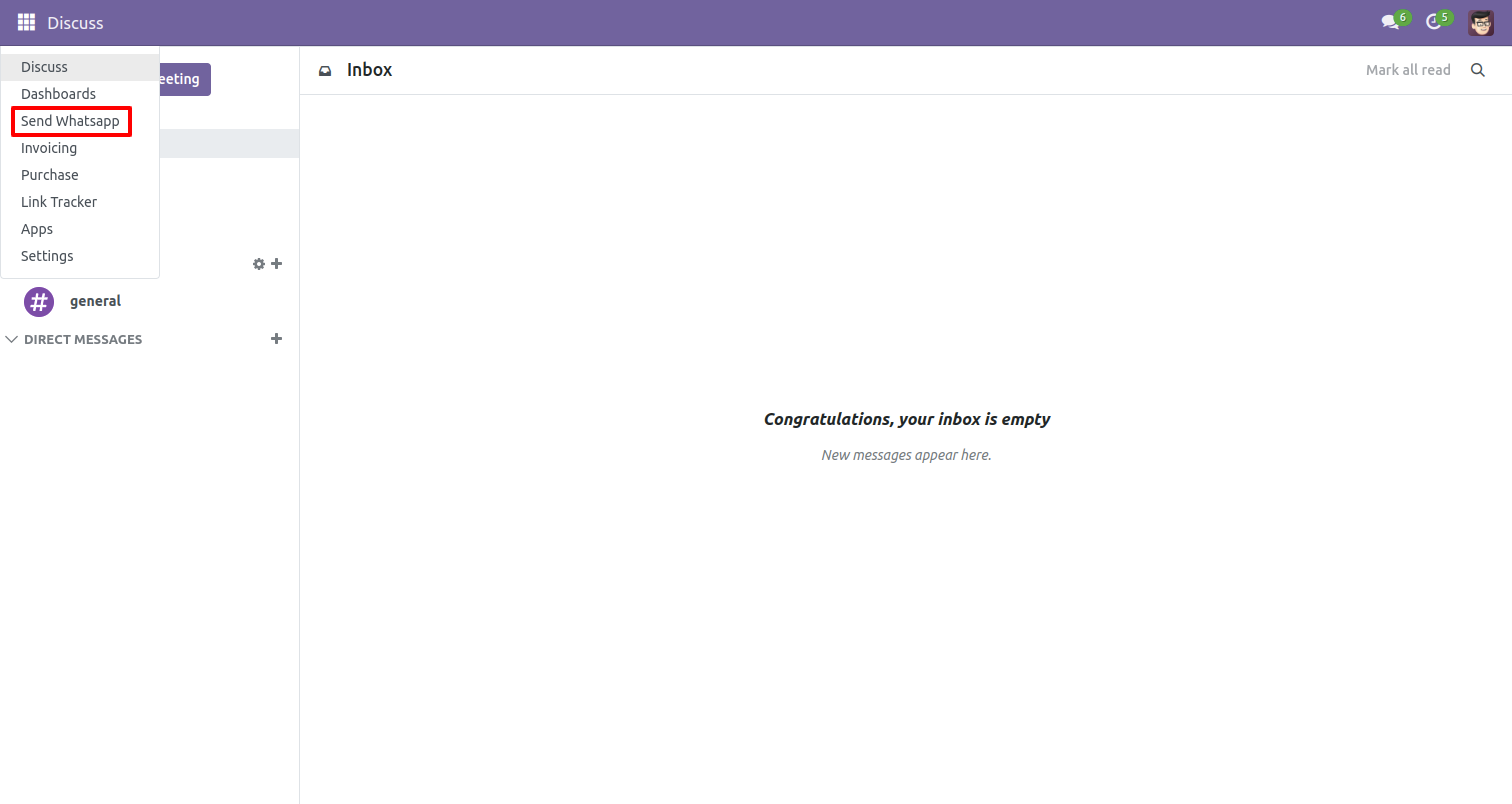Click the Start a meeting button
The width and height of the screenshot is (1512, 804).
point(185,79)
